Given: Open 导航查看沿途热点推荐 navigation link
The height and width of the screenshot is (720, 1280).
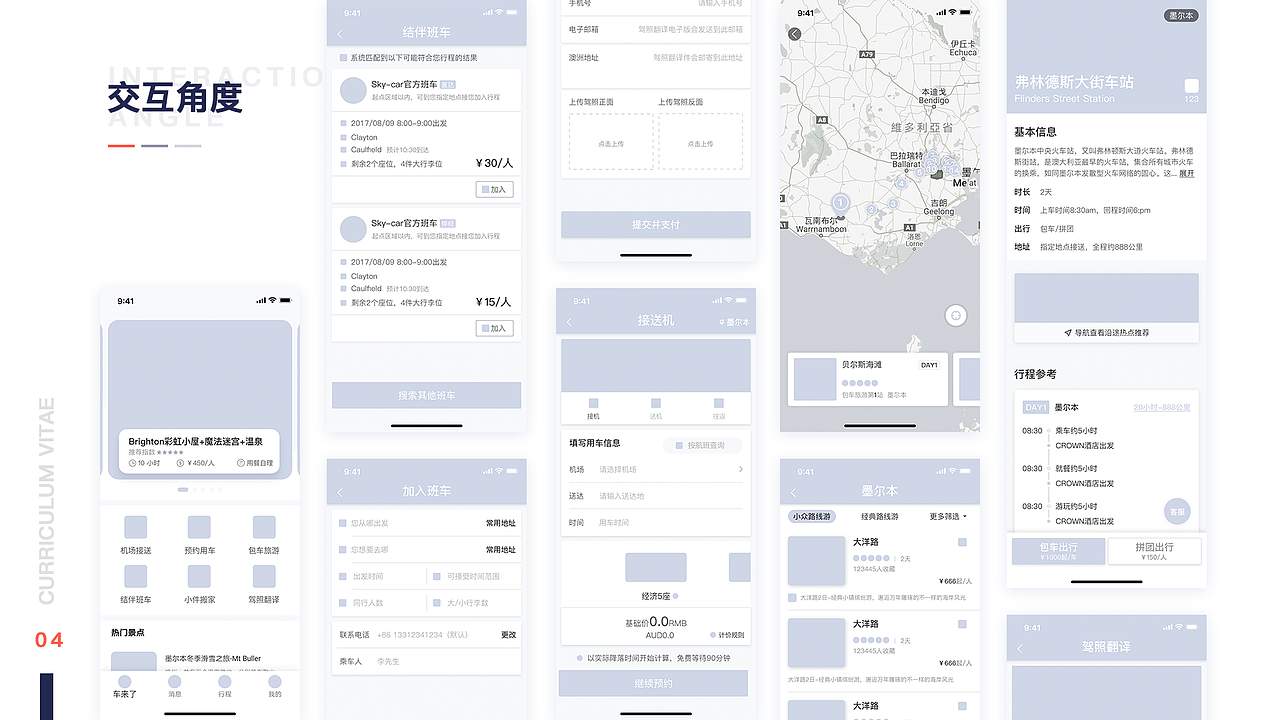Looking at the screenshot, I should coord(1106,332).
